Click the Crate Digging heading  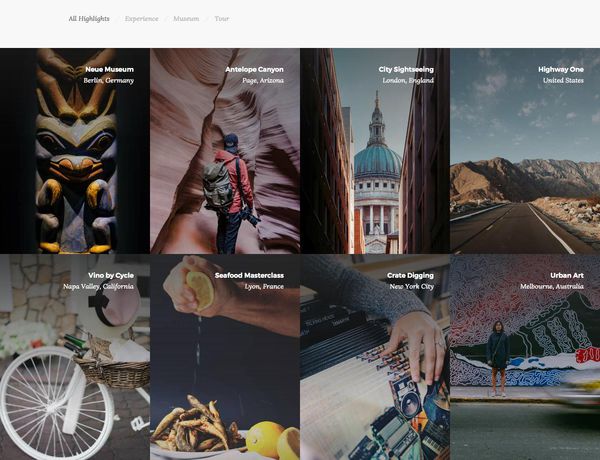click(x=411, y=275)
